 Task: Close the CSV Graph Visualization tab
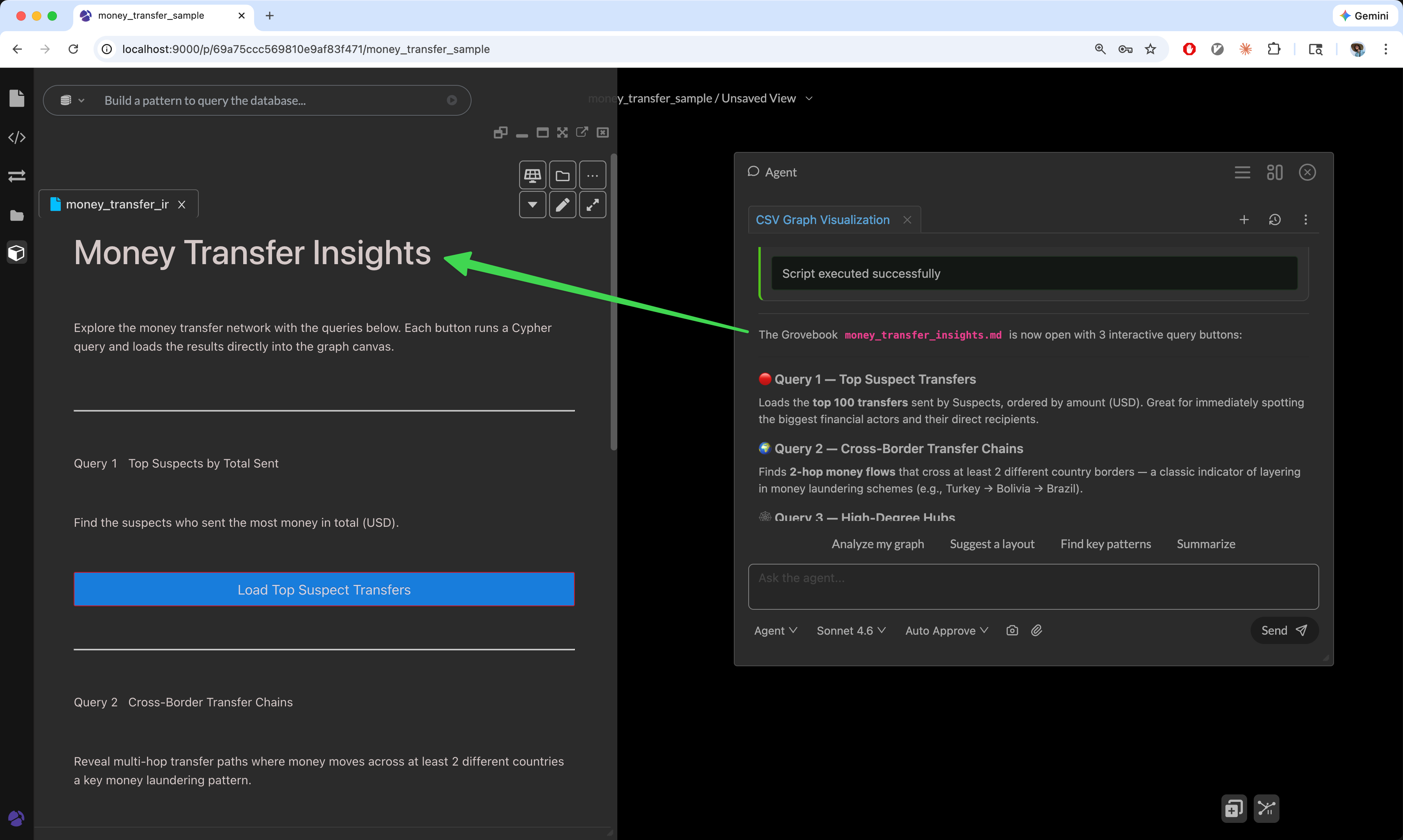point(907,220)
